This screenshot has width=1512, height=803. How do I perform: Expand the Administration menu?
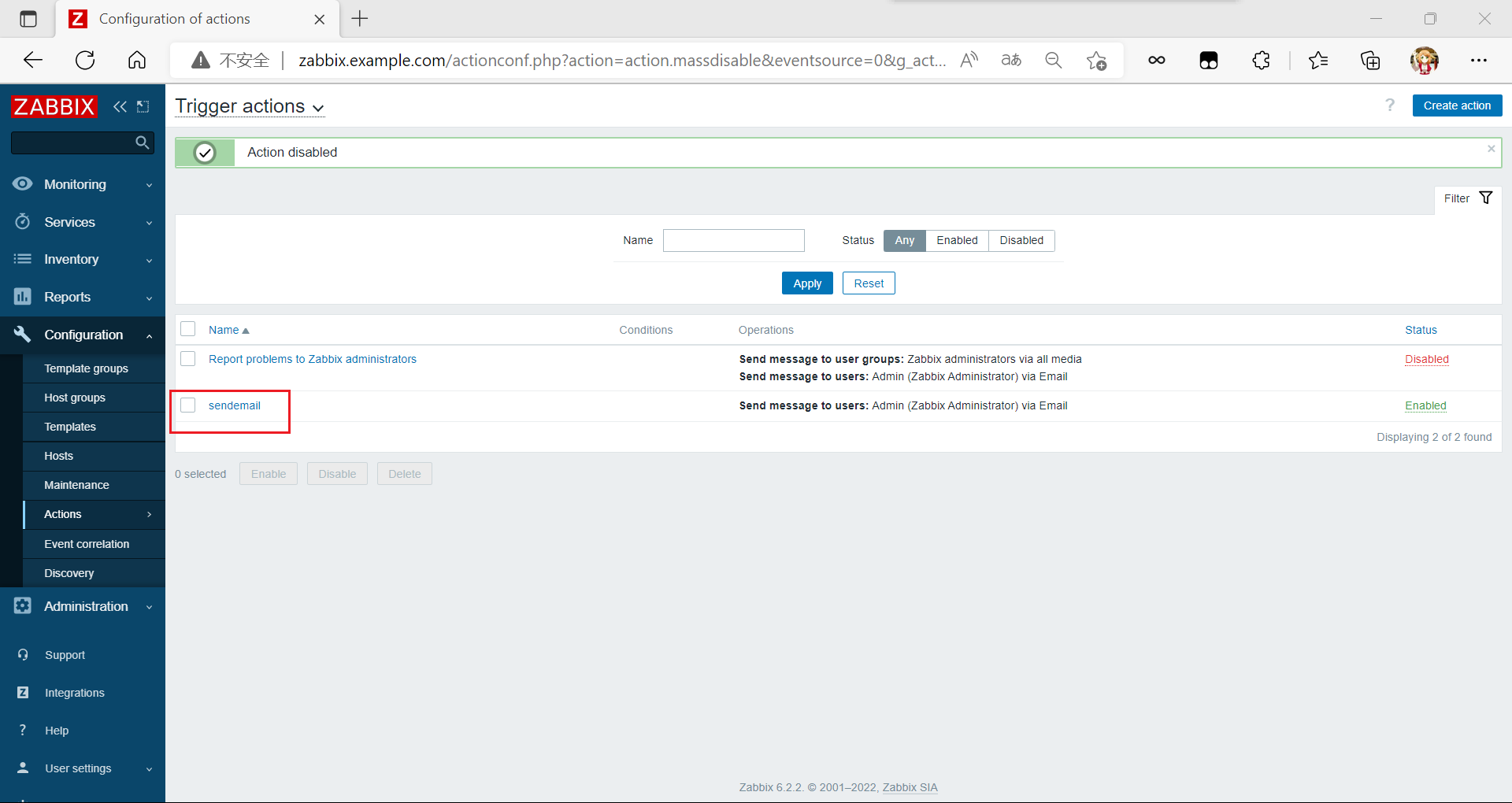click(x=149, y=607)
